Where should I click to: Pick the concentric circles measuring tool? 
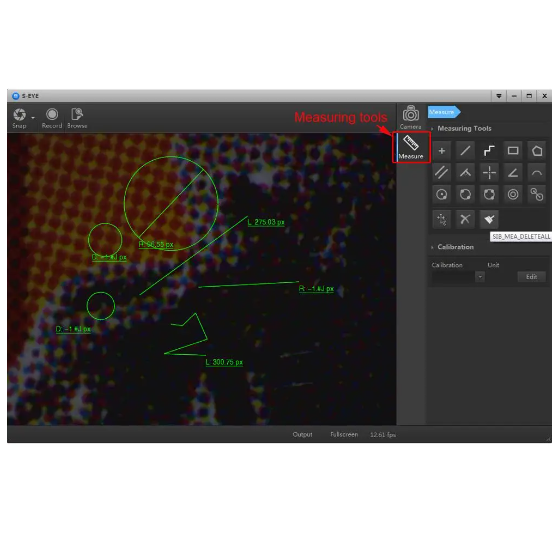coord(513,194)
